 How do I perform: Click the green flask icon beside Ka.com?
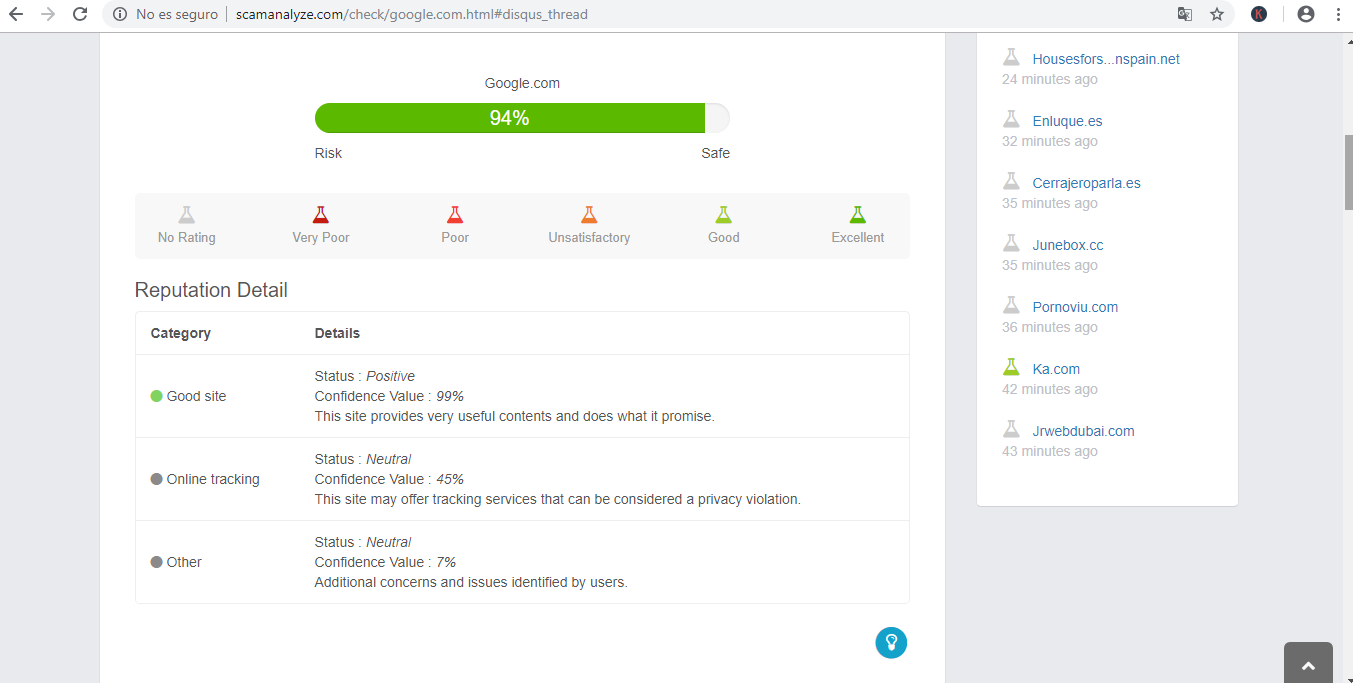pyautogui.click(x=1012, y=368)
